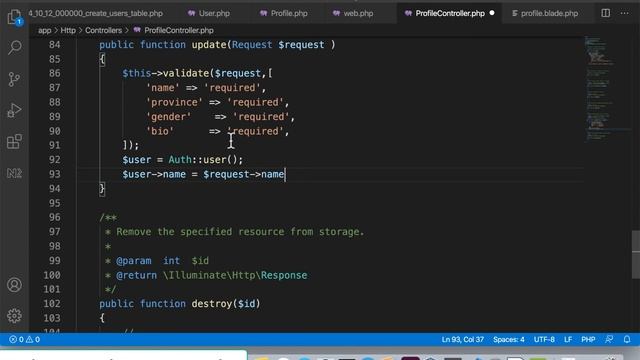Click 'Controllers' breadcrumb segment

pyautogui.click(x=103, y=30)
